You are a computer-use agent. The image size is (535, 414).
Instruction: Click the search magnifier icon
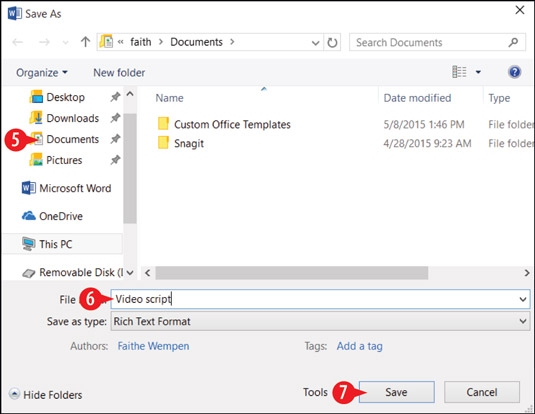click(513, 42)
